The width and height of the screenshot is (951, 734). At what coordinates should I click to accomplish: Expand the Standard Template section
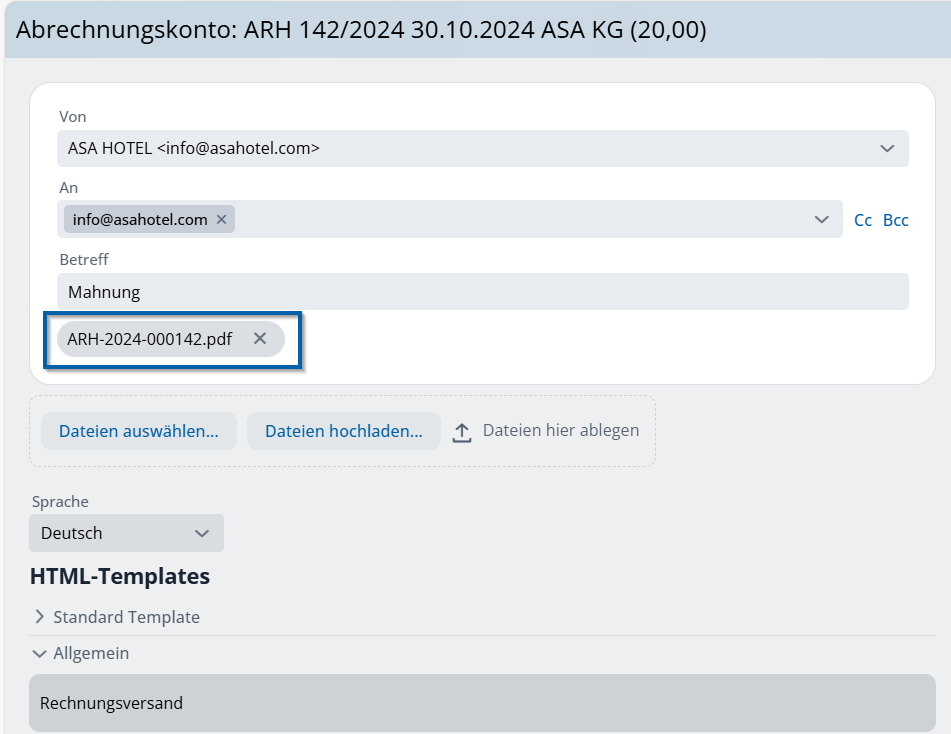pyautogui.click(x=40, y=617)
